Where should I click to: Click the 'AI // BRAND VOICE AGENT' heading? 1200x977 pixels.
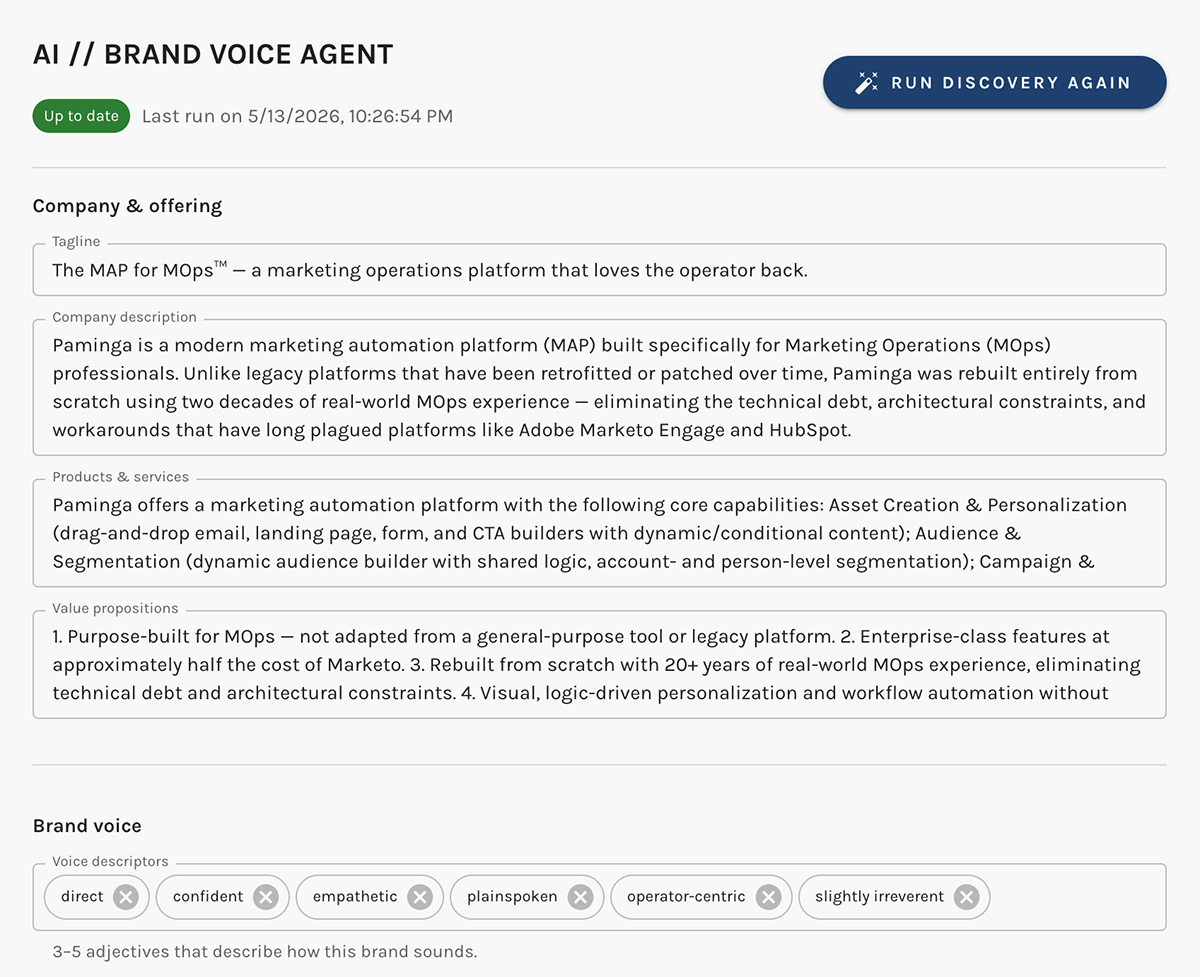[213, 54]
